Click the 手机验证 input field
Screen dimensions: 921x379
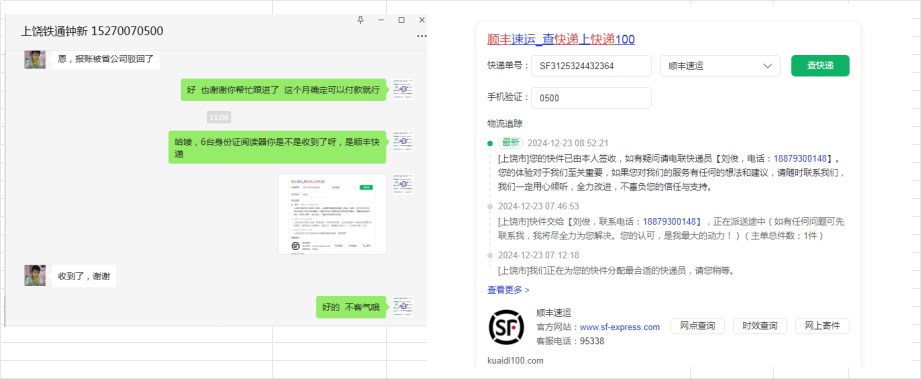click(x=591, y=98)
